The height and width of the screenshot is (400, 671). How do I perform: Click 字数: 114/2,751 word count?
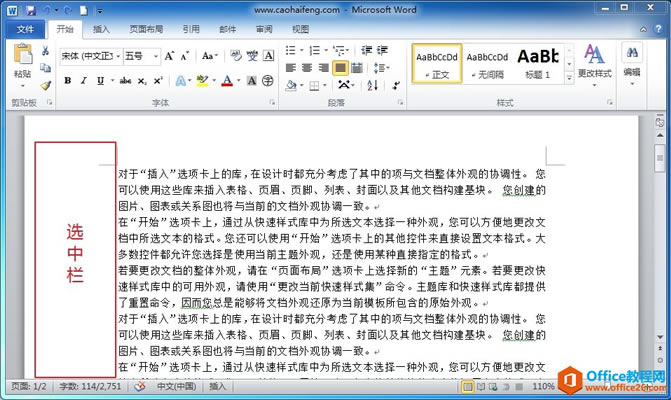pyautogui.click(x=90, y=387)
